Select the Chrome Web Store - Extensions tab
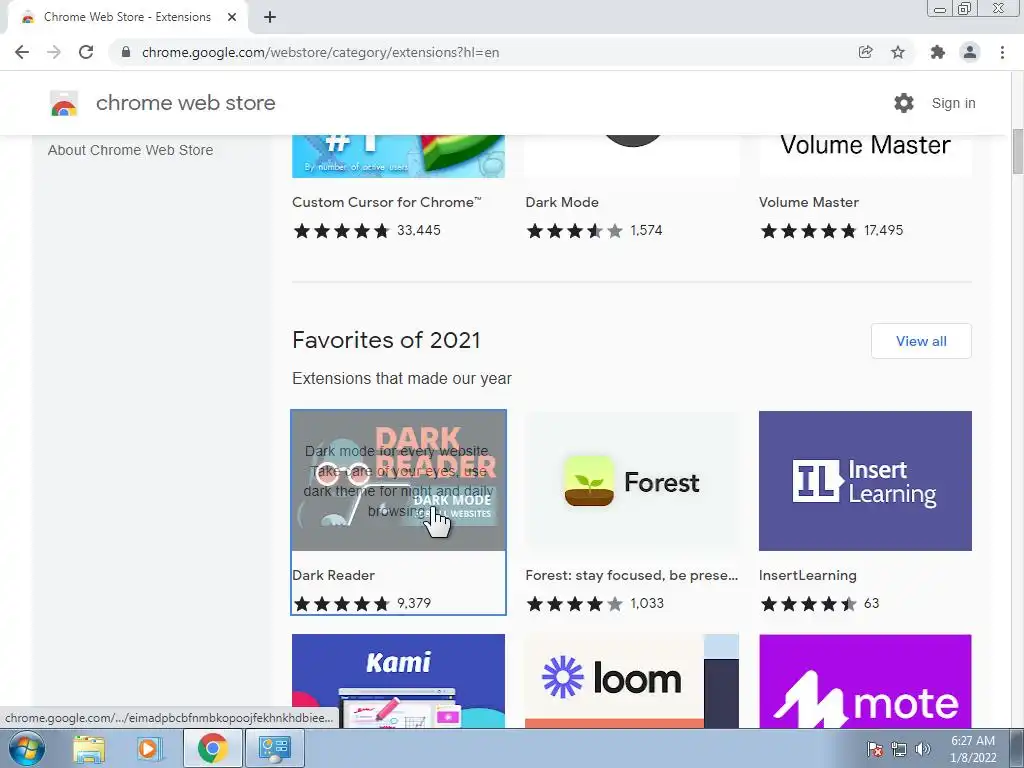Viewport: 1024px width, 768px height. pos(127,17)
